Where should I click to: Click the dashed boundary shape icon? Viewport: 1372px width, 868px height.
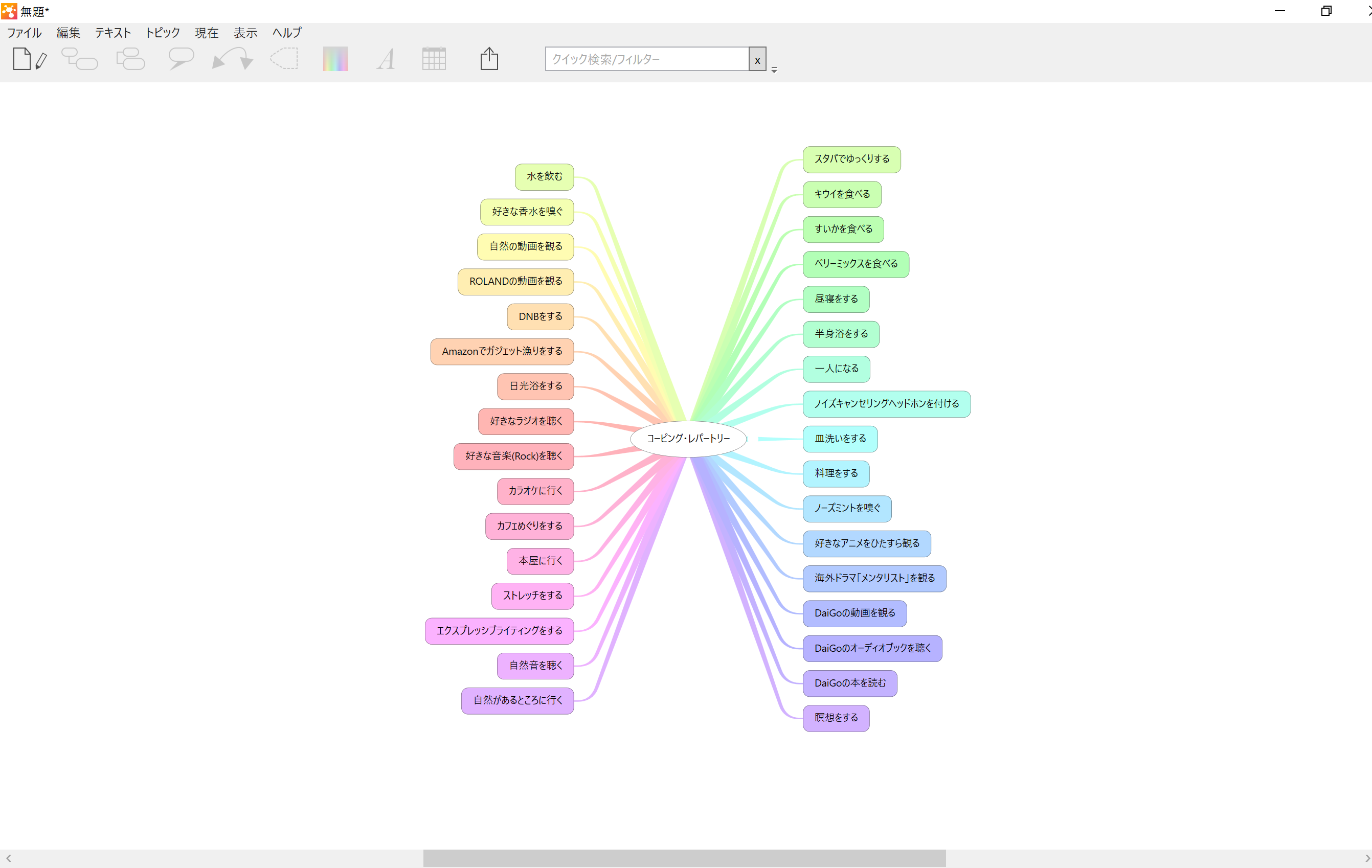coord(284,59)
